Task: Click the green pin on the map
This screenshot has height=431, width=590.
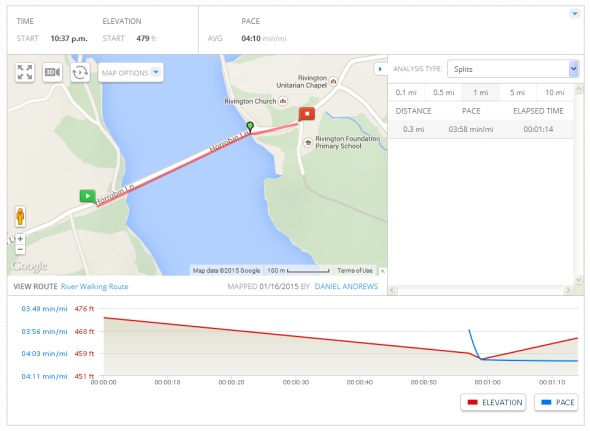Action: [250, 126]
